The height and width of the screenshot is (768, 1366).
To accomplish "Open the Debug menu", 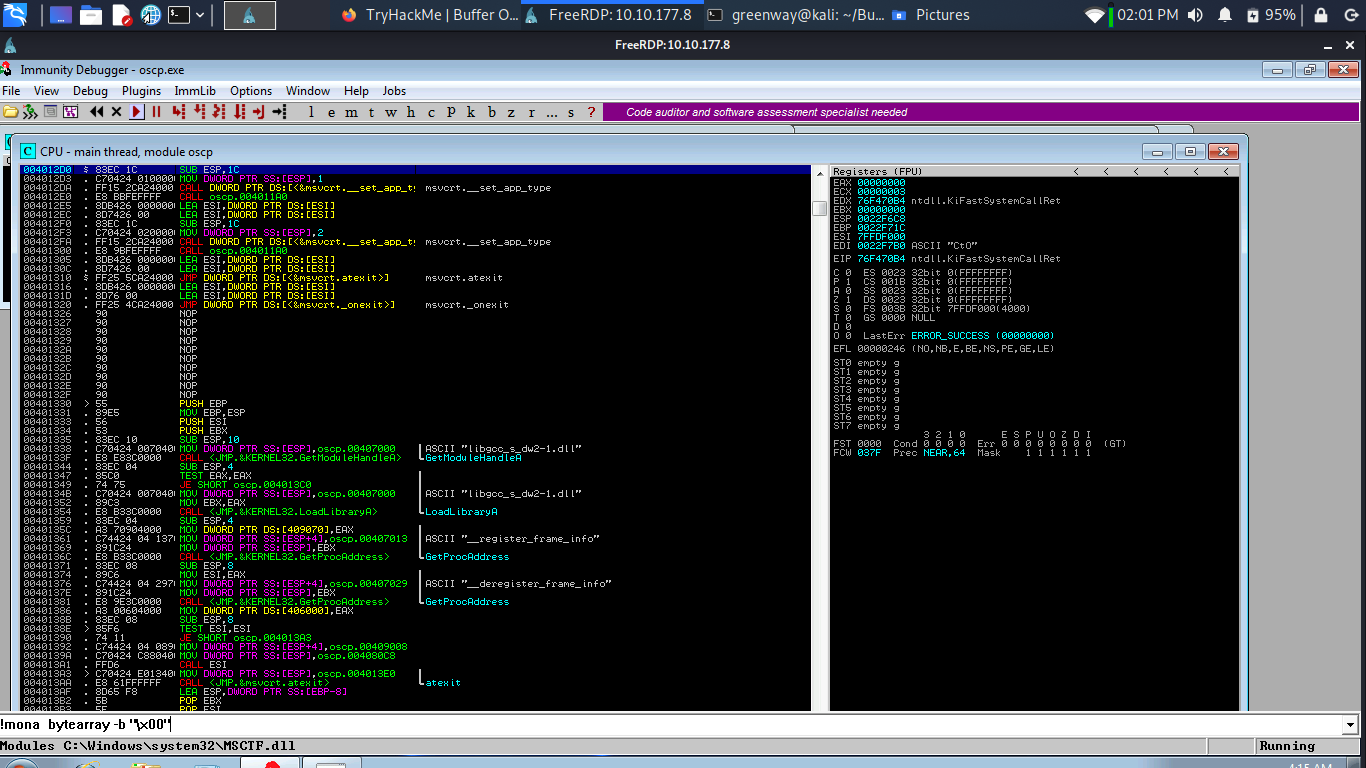I will click(x=89, y=90).
